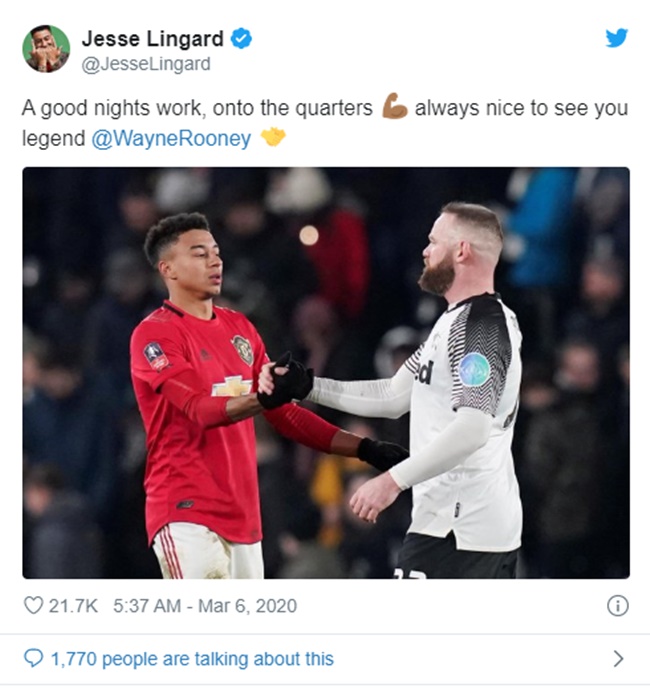The image size is (650, 688).
Task: Click the flexed biceps emoji
Action: tap(394, 106)
